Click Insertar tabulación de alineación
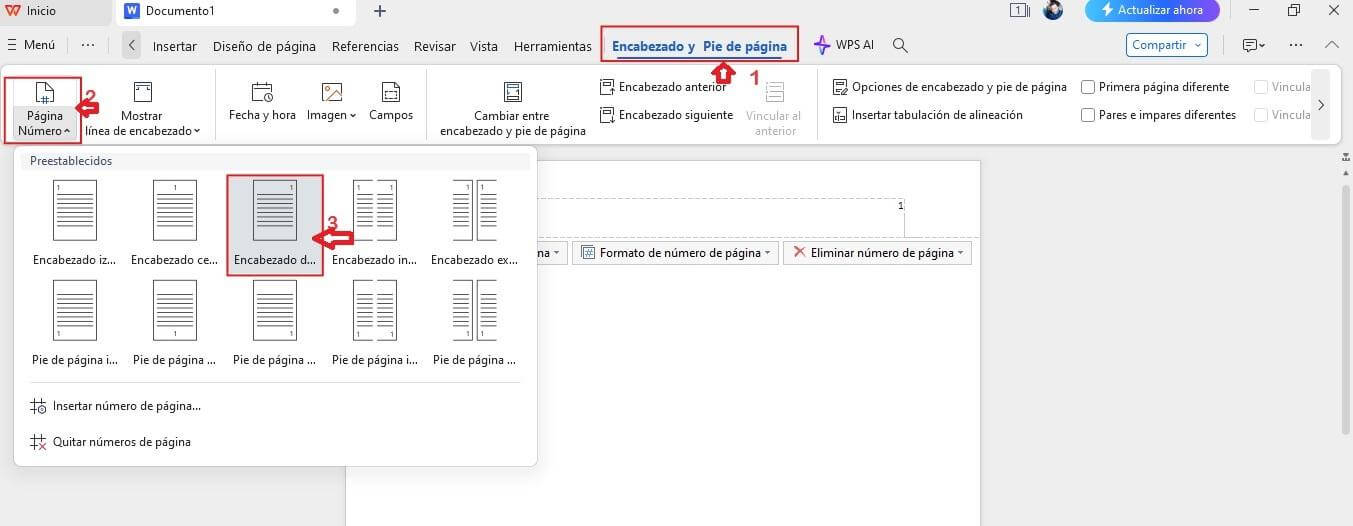The image size is (1353, 526). 927,115
